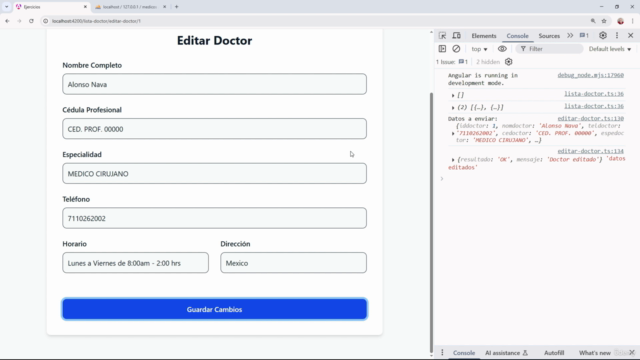Focus the Horario field

point(136,262)
